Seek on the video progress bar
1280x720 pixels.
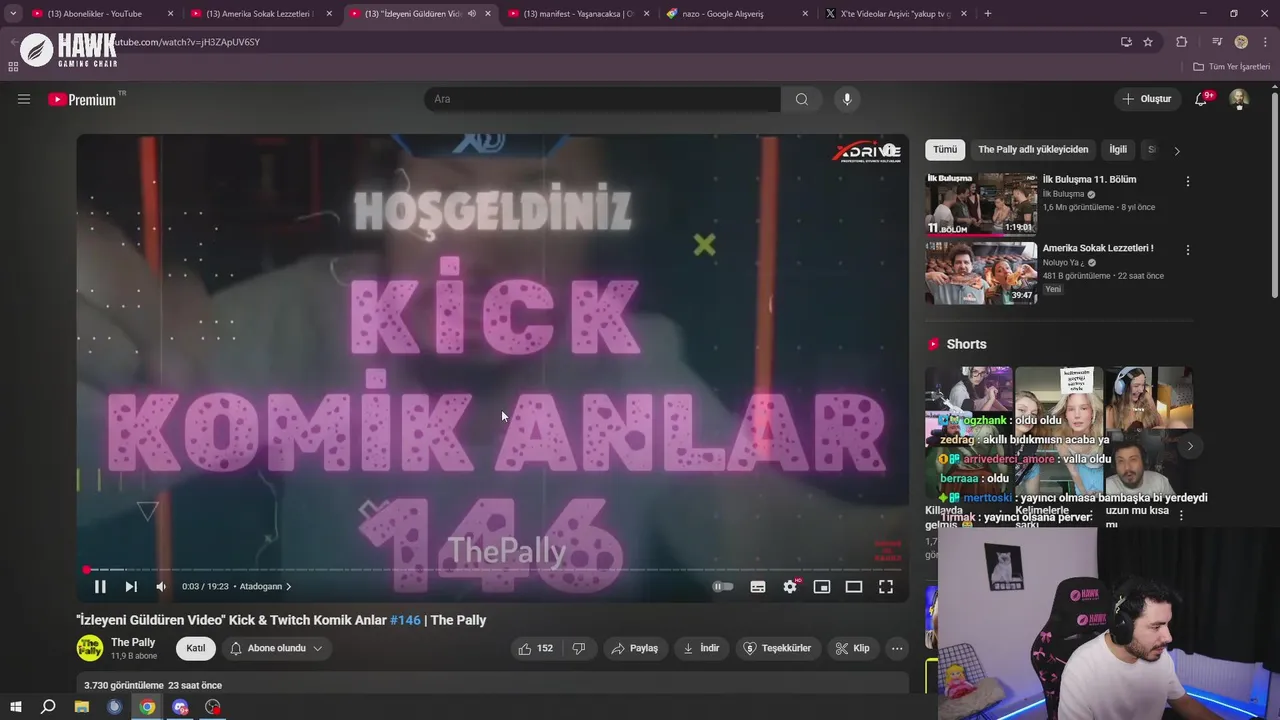click(x=492, y=570)
